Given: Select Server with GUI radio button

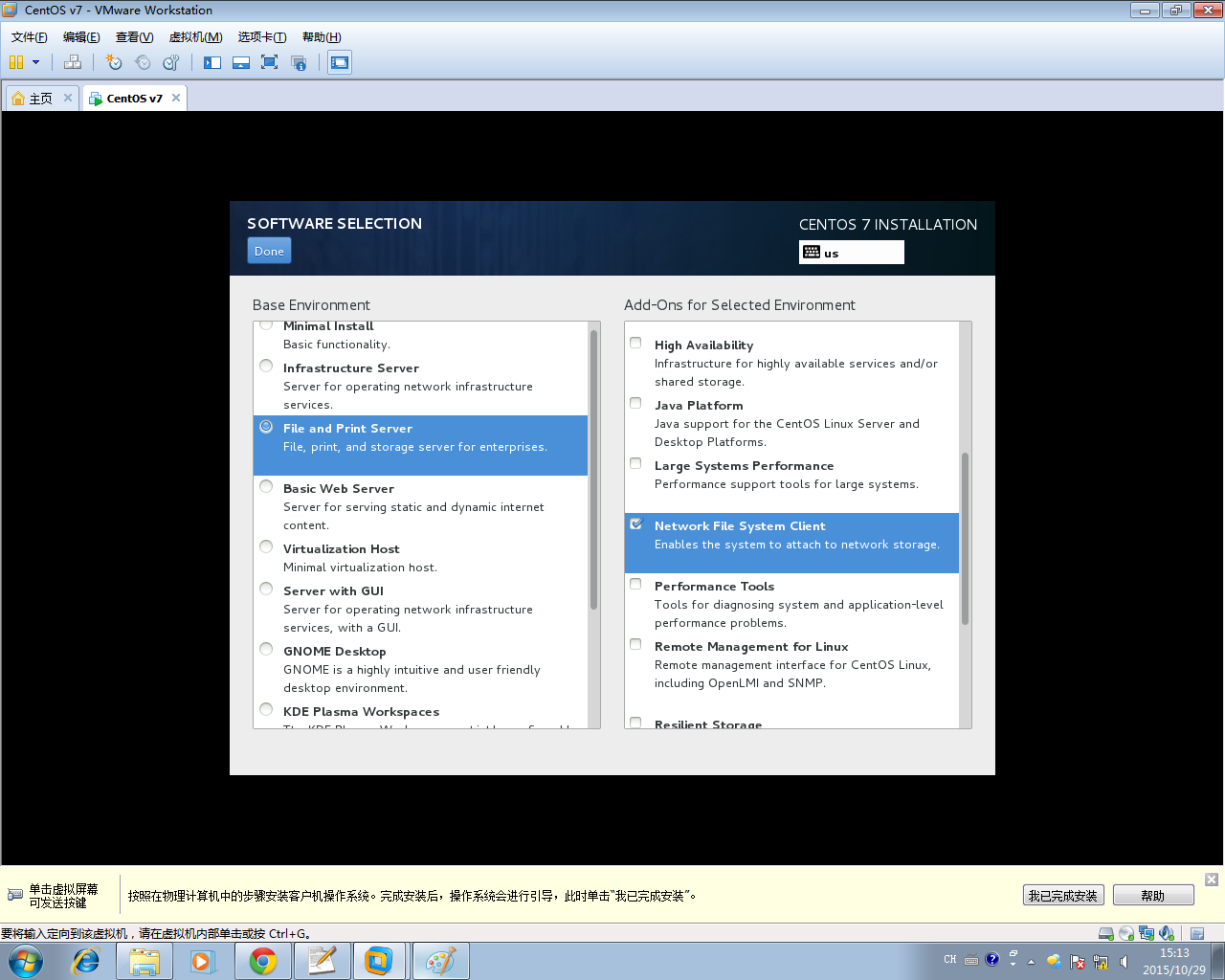Looking at the screenshot, I should click(x=266, y=589).
